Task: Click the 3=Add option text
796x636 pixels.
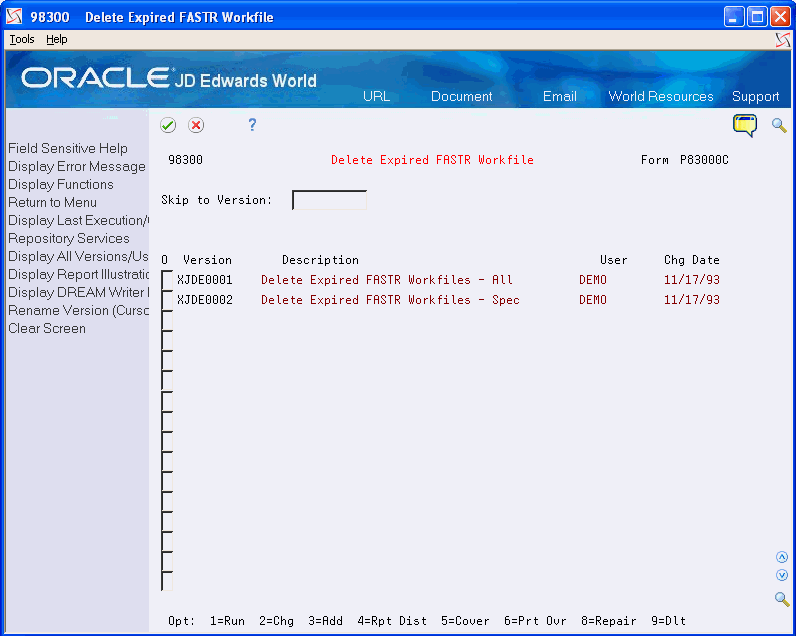Action: (x=325, y=621)
